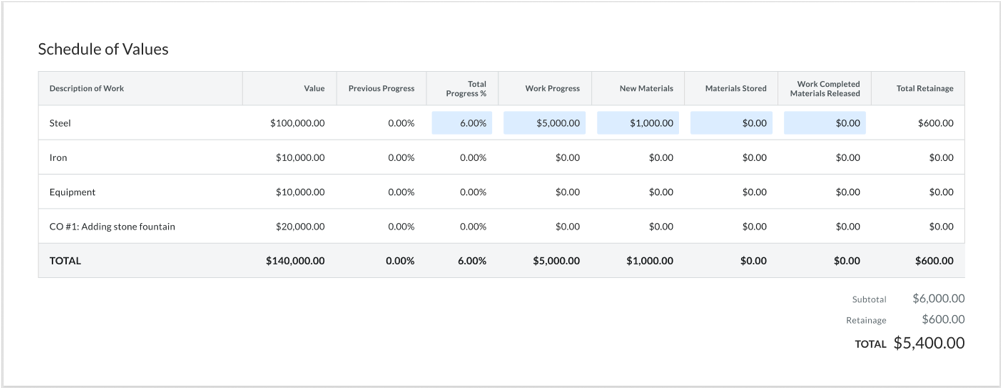
Task: Edit Steel Total Progress % field
Action: [462, 123]
